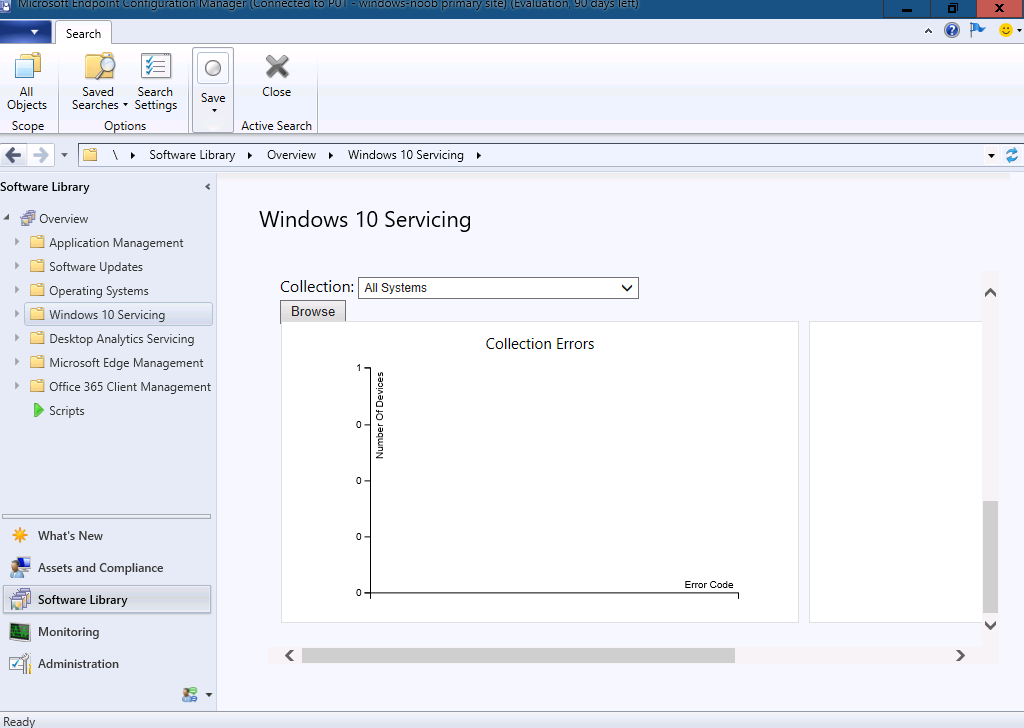The height and width of the screenshot is (728, 1024).
Task: Click the Monitoring workspace icon
Action: [20, 631]
